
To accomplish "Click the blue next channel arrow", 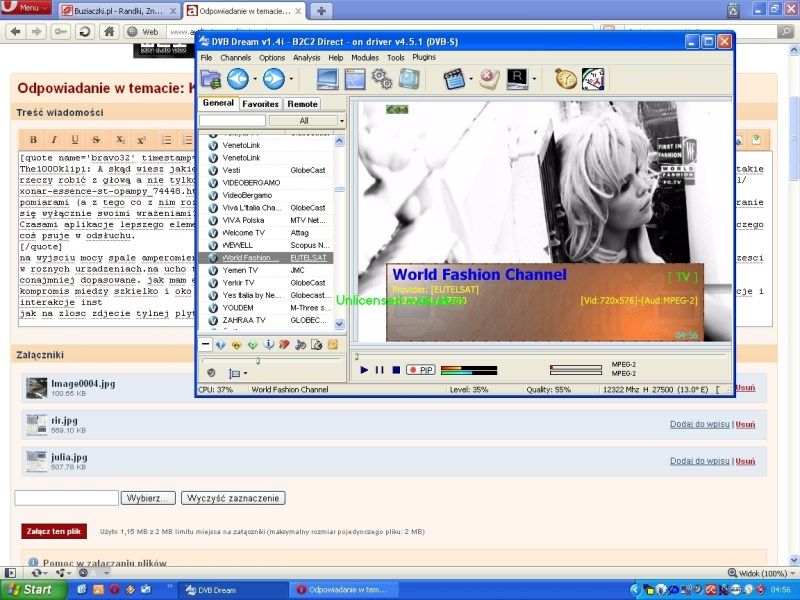I will 274,79.
